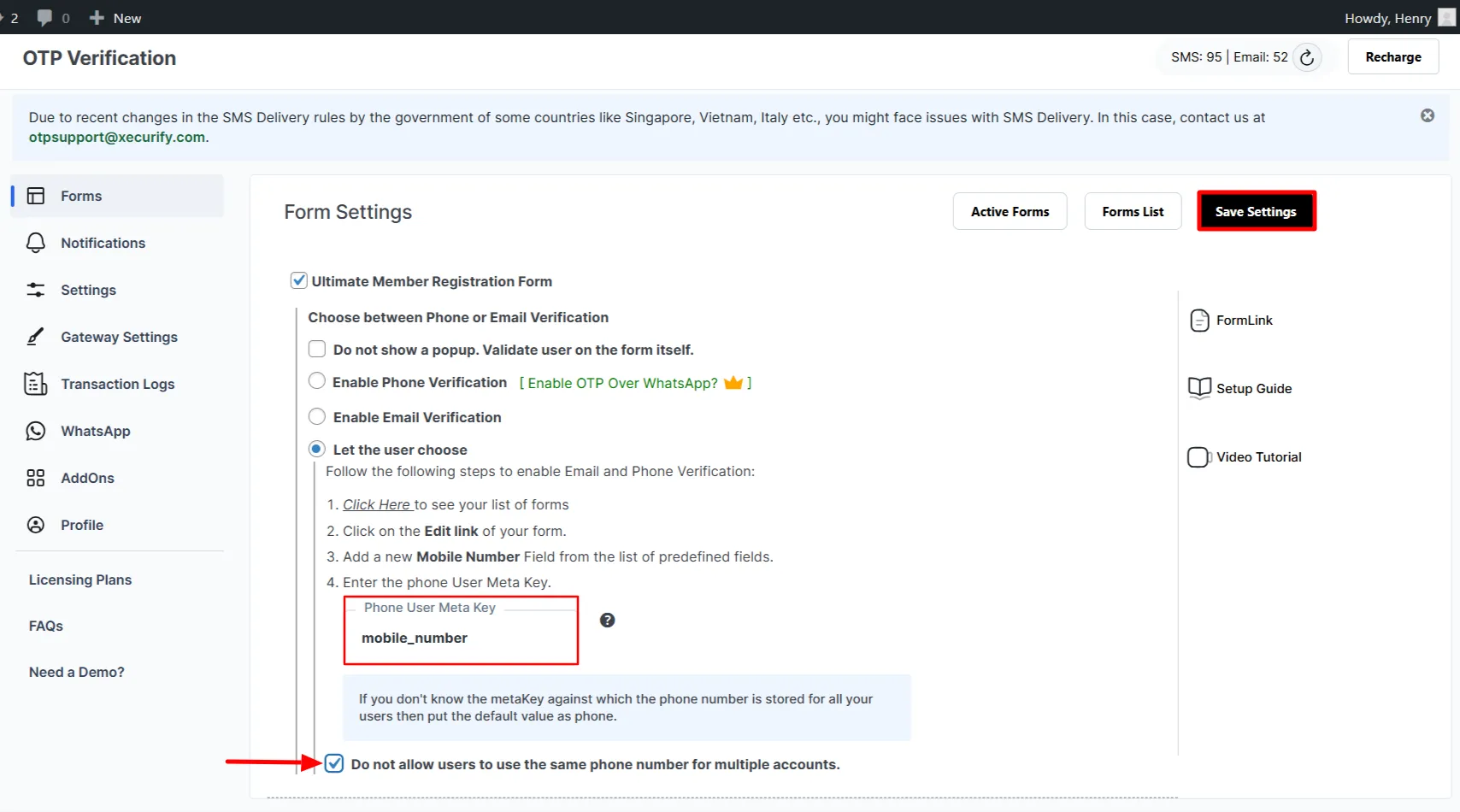Open the Profile section

pyautogui.click(x=82, y=525)
